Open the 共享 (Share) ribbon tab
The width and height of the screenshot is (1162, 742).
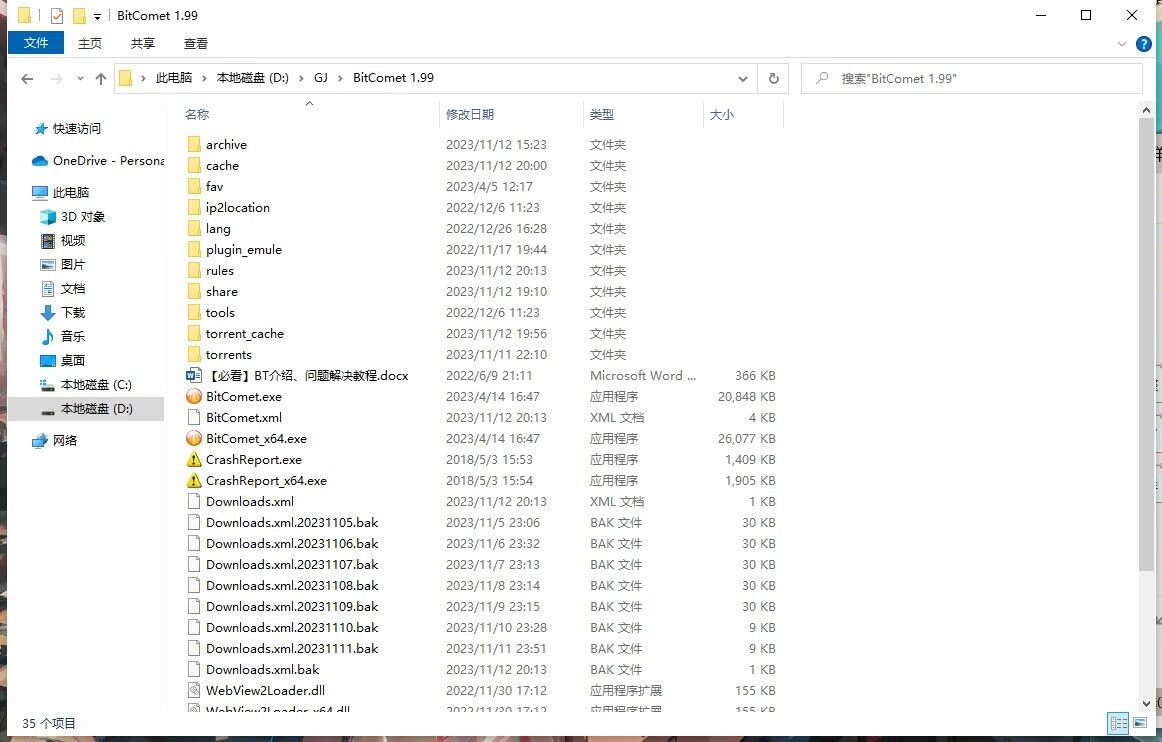(142, 44)
